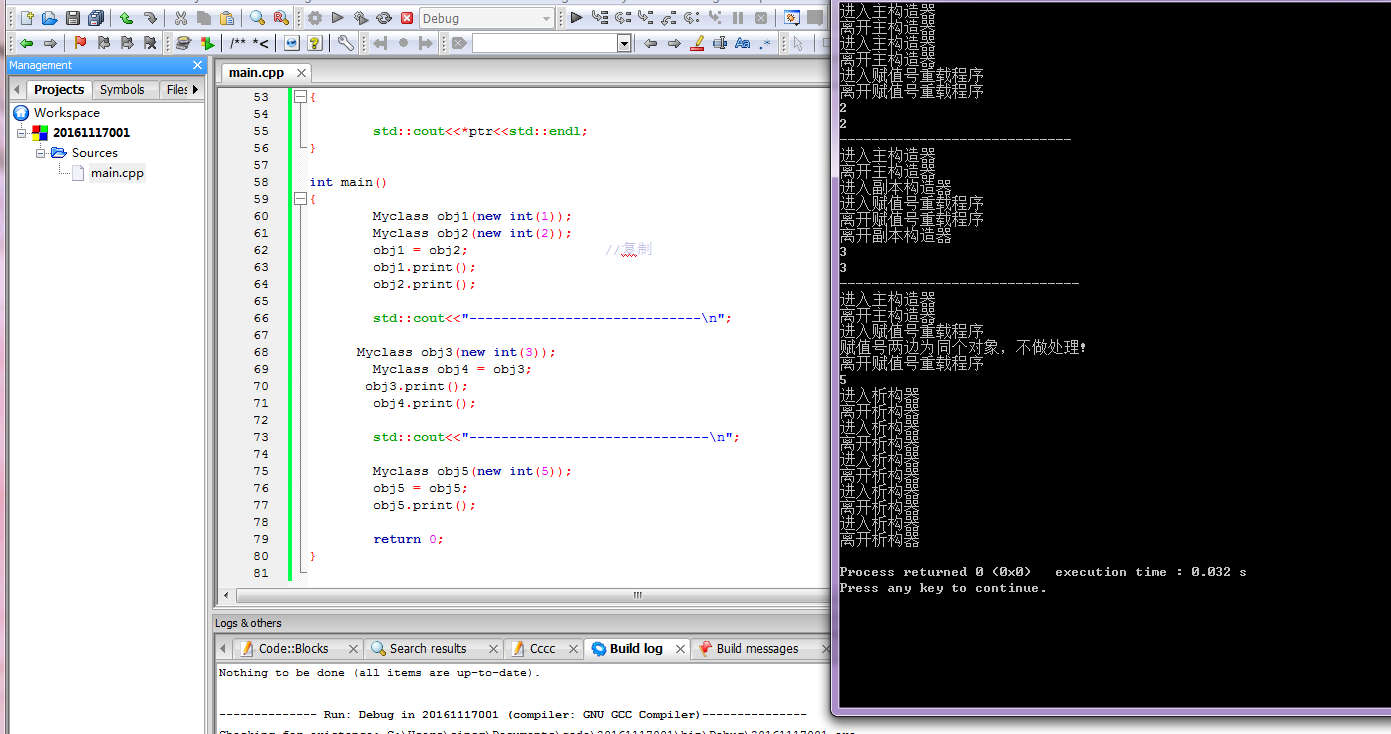Open debugging windows icon
Viewport: 1391px width, 734px height.
[x=792, y=18]
